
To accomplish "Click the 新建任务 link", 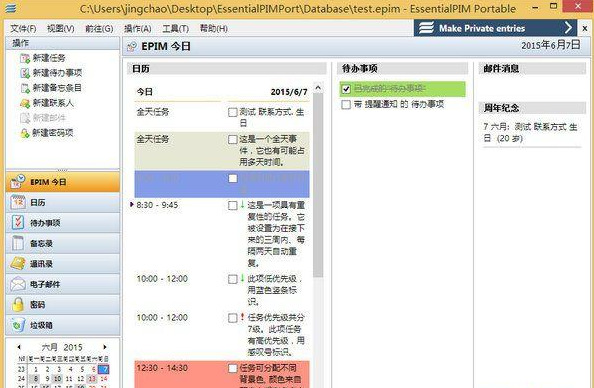I will pyautogui.click(x=49, y=58).
